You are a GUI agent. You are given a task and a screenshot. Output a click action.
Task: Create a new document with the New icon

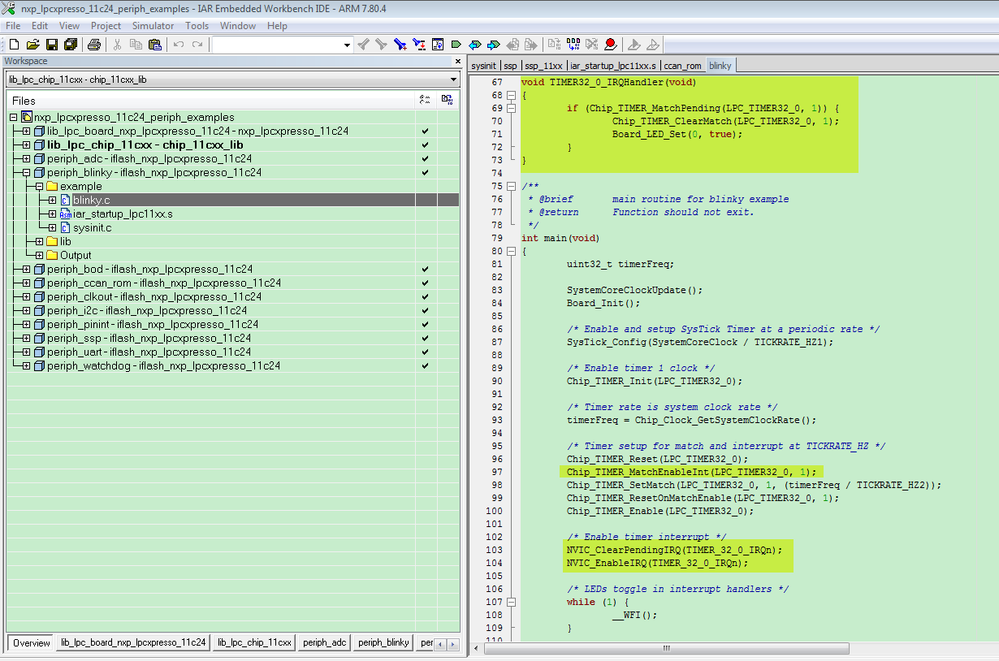point(14,45)
